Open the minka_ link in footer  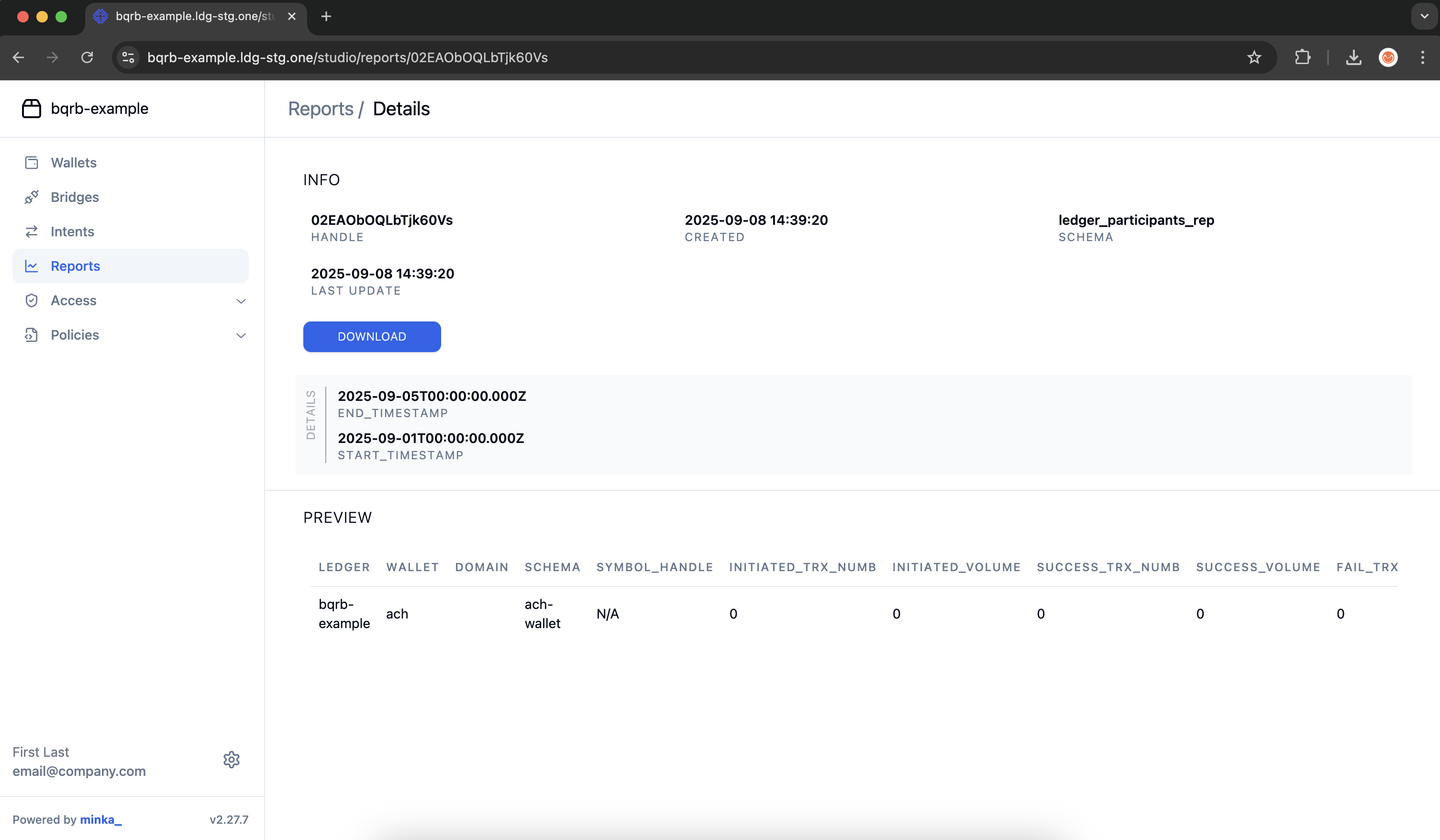[x=100, y=819]
